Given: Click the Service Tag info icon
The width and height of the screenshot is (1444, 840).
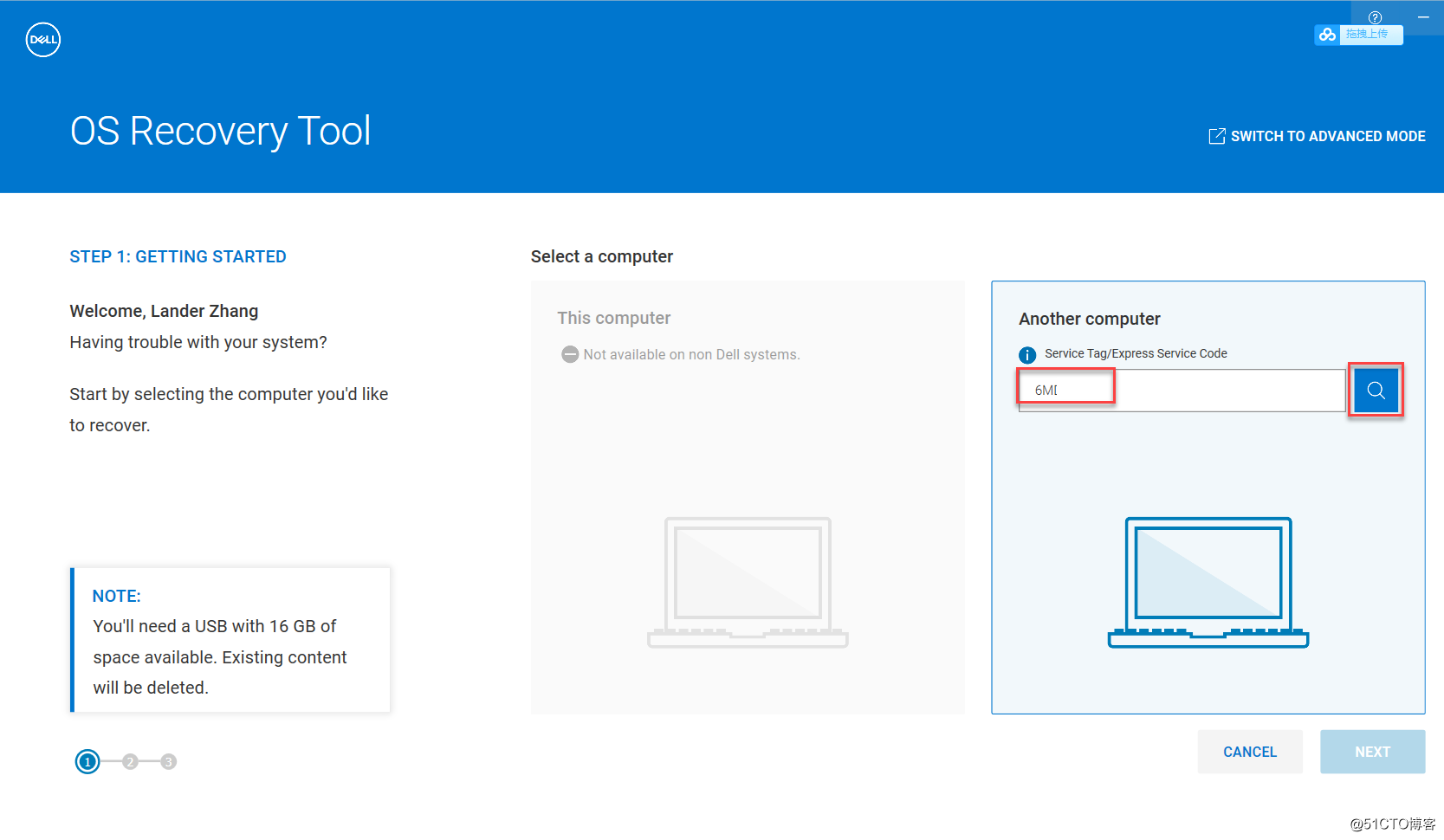Looking at the screenshot, I should pos(1027,354).
